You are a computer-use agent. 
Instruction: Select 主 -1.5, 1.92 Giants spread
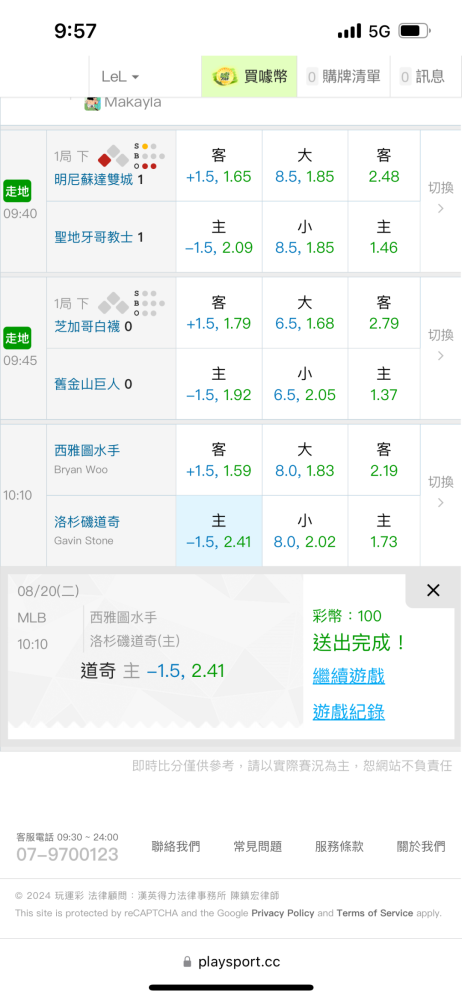point(219,384)
